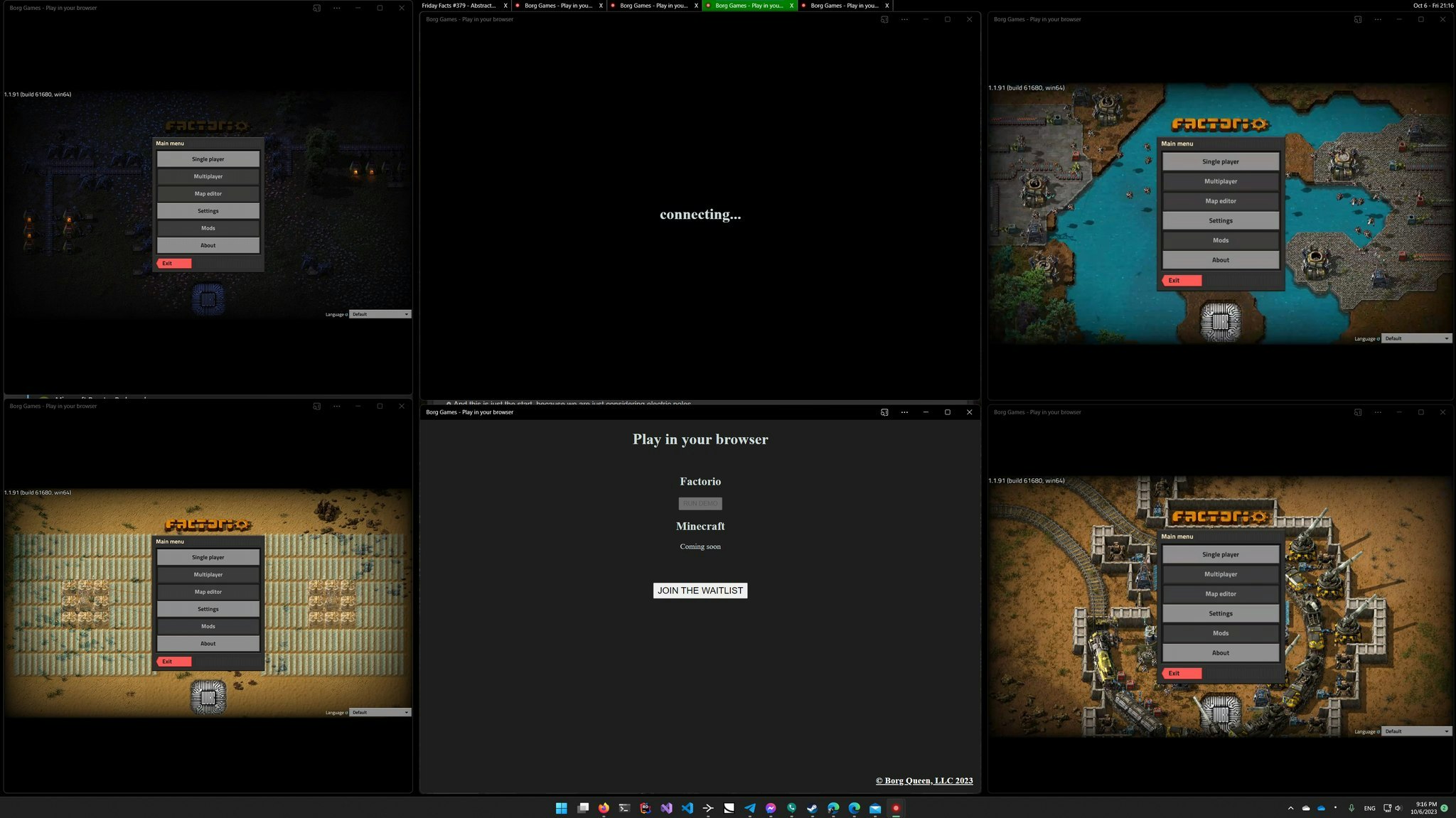Click the 'connecting...' text in the top-middle window

click(700, 214)
